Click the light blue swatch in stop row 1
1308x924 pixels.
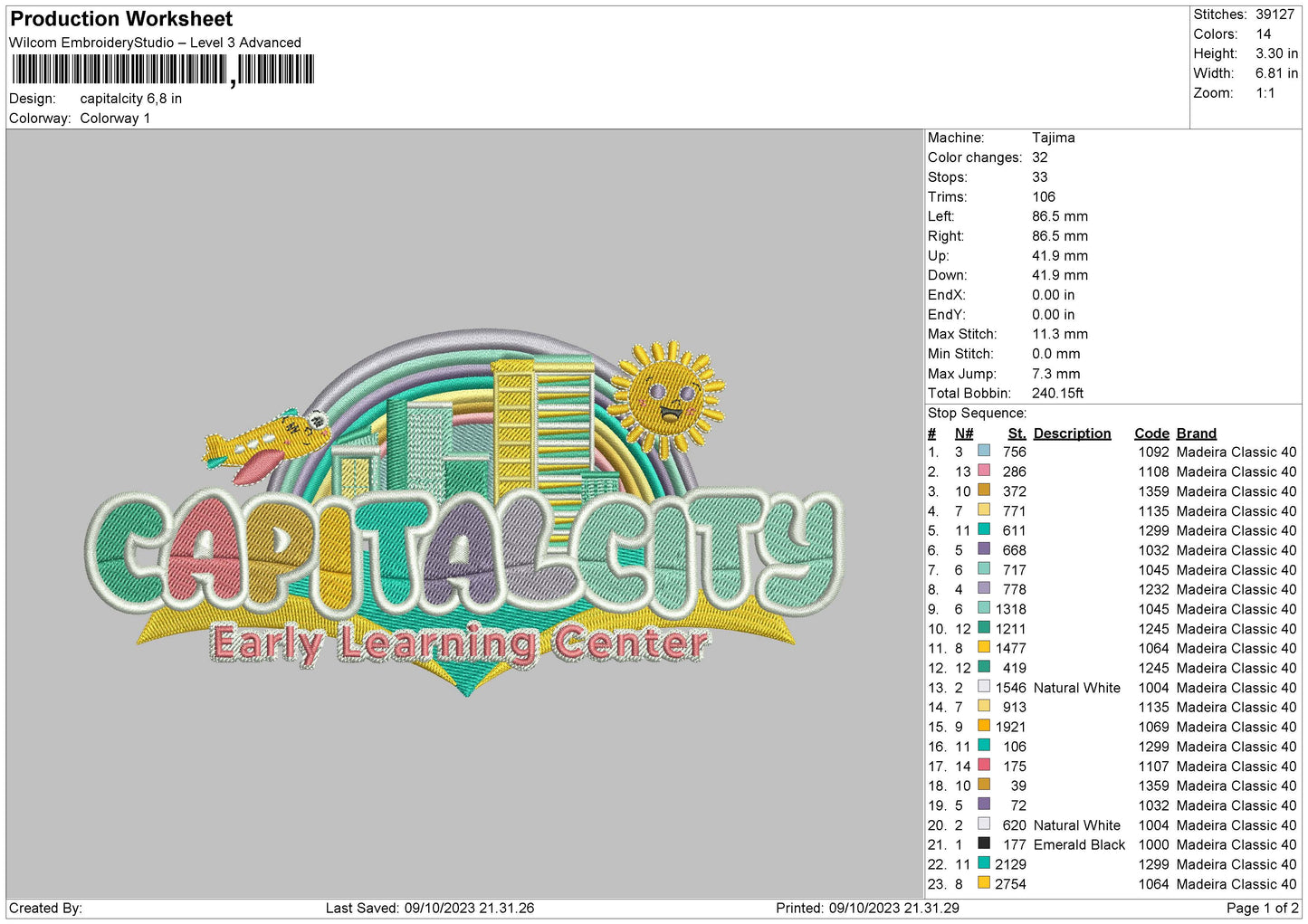coord(984,451)
